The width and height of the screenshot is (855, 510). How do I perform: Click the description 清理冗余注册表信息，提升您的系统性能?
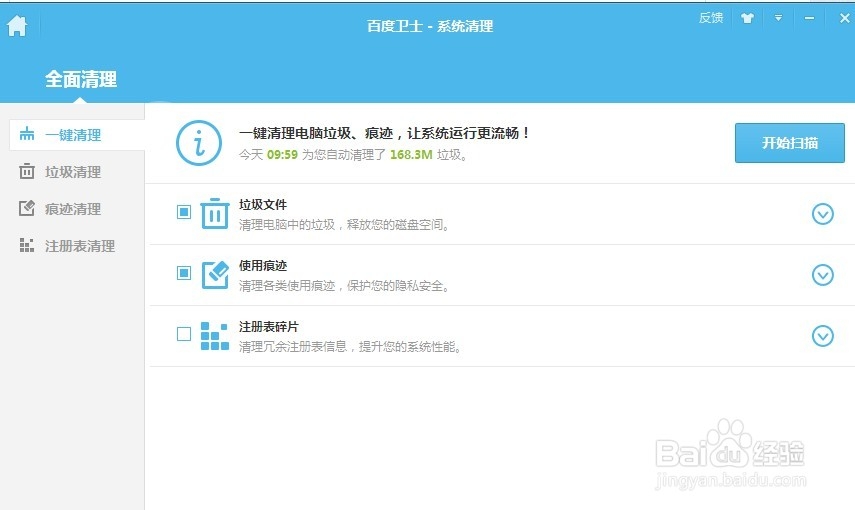click(x=350, y=347)
